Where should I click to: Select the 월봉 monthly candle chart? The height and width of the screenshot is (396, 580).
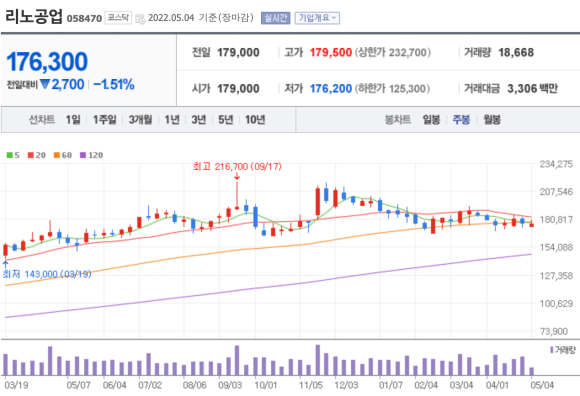click(x=492, y=119)
